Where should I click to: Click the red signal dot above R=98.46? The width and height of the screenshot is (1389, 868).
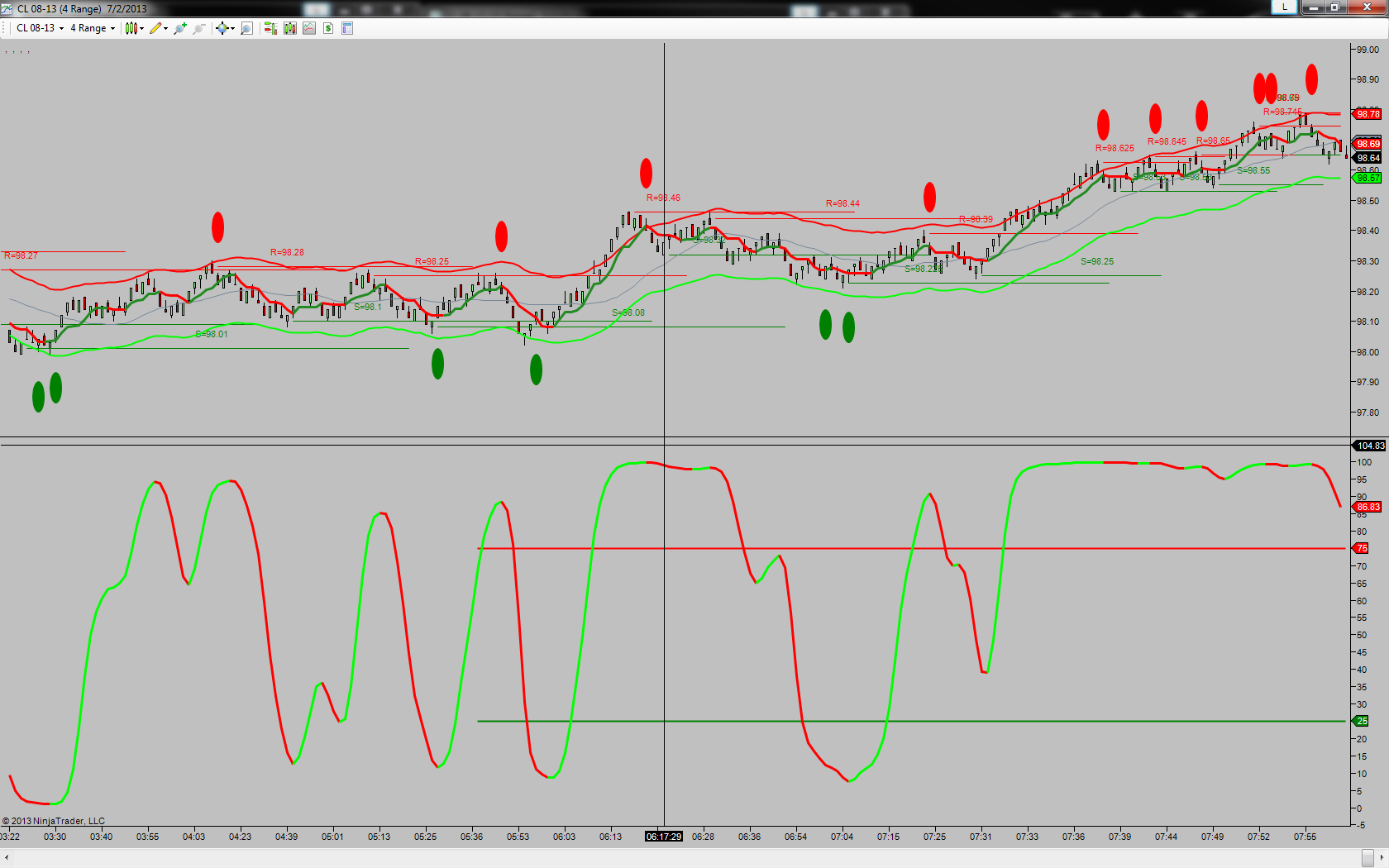(646, 173)
